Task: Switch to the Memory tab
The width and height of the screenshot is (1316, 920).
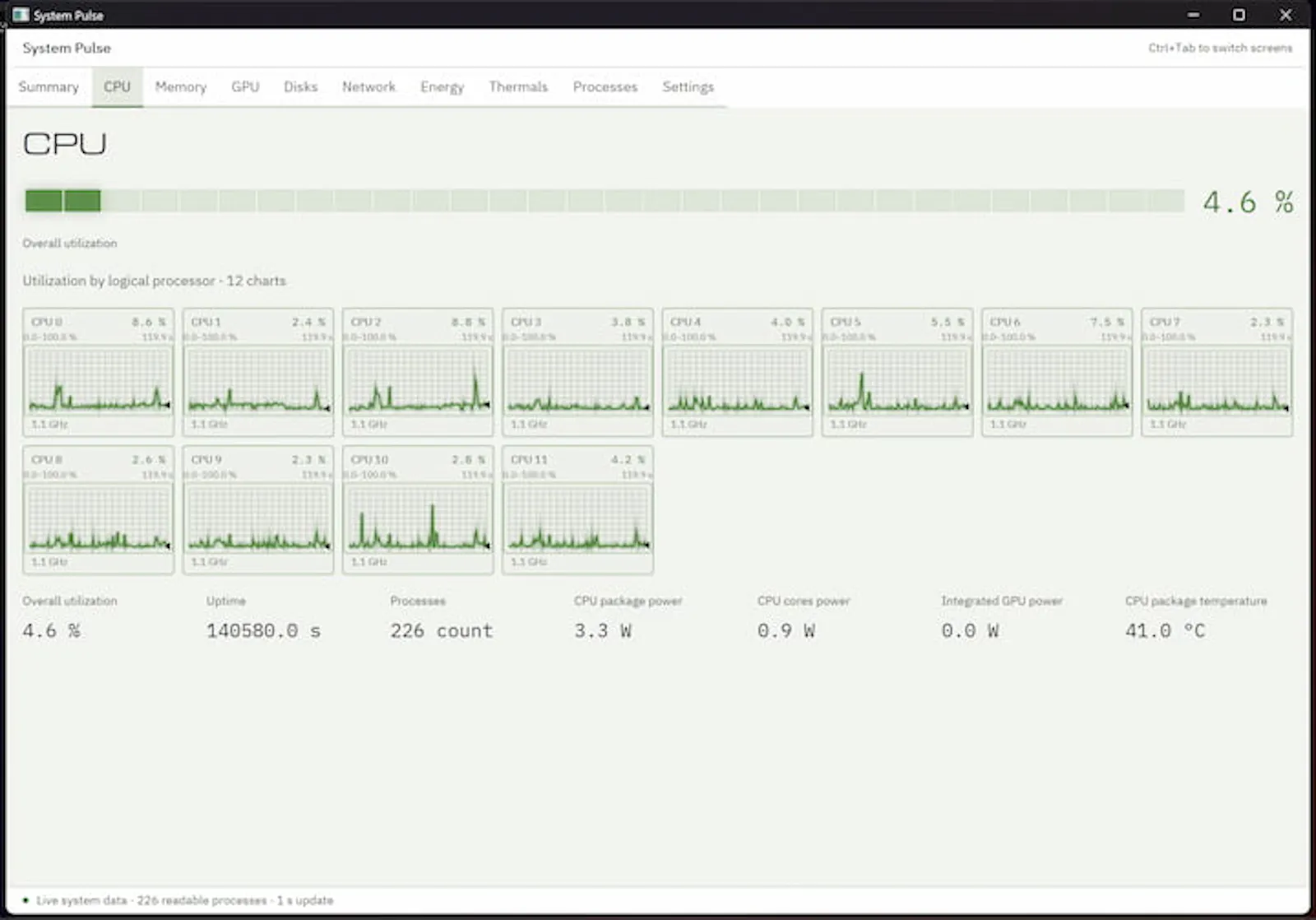Action: coord(181,86)
